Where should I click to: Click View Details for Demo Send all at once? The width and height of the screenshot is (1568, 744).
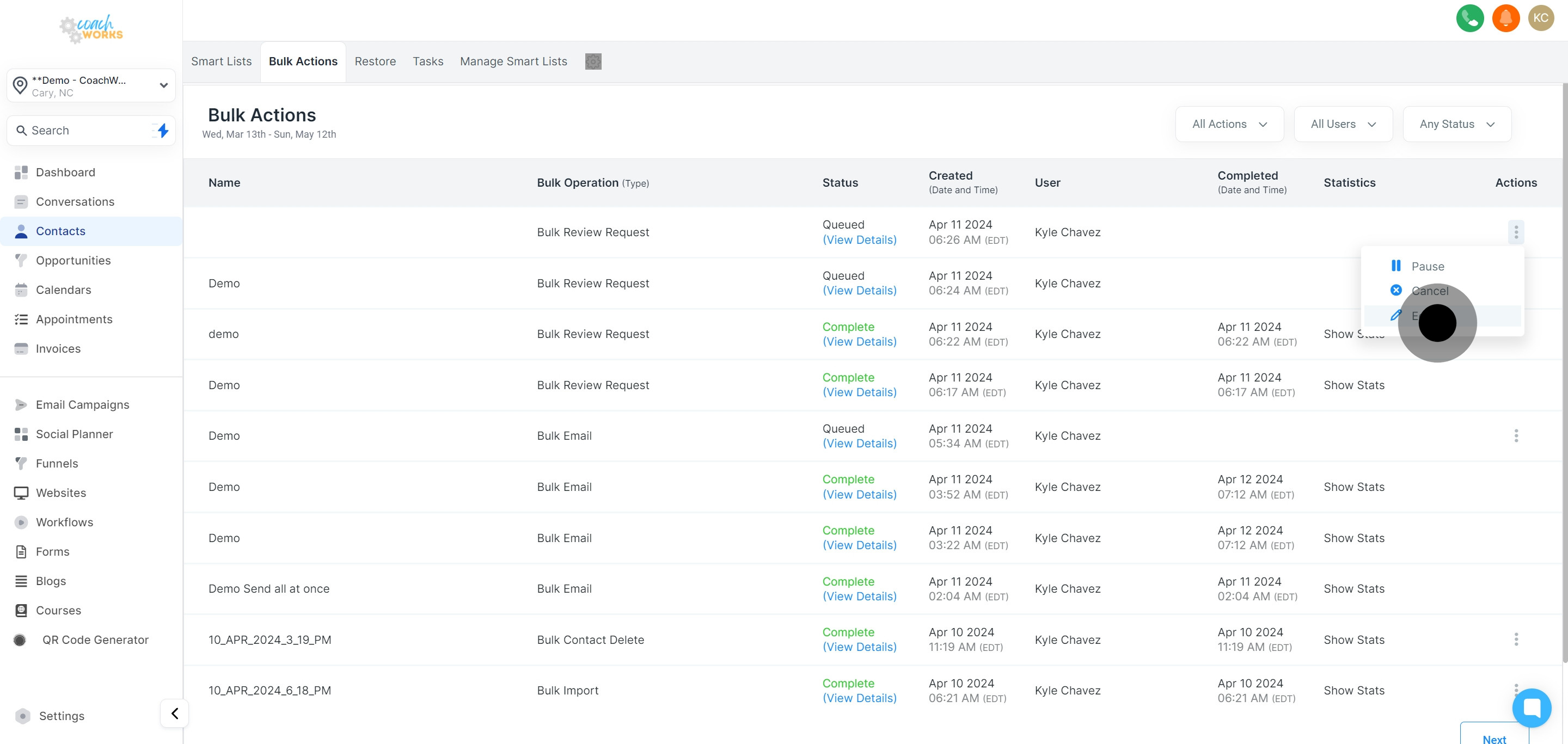859,596
